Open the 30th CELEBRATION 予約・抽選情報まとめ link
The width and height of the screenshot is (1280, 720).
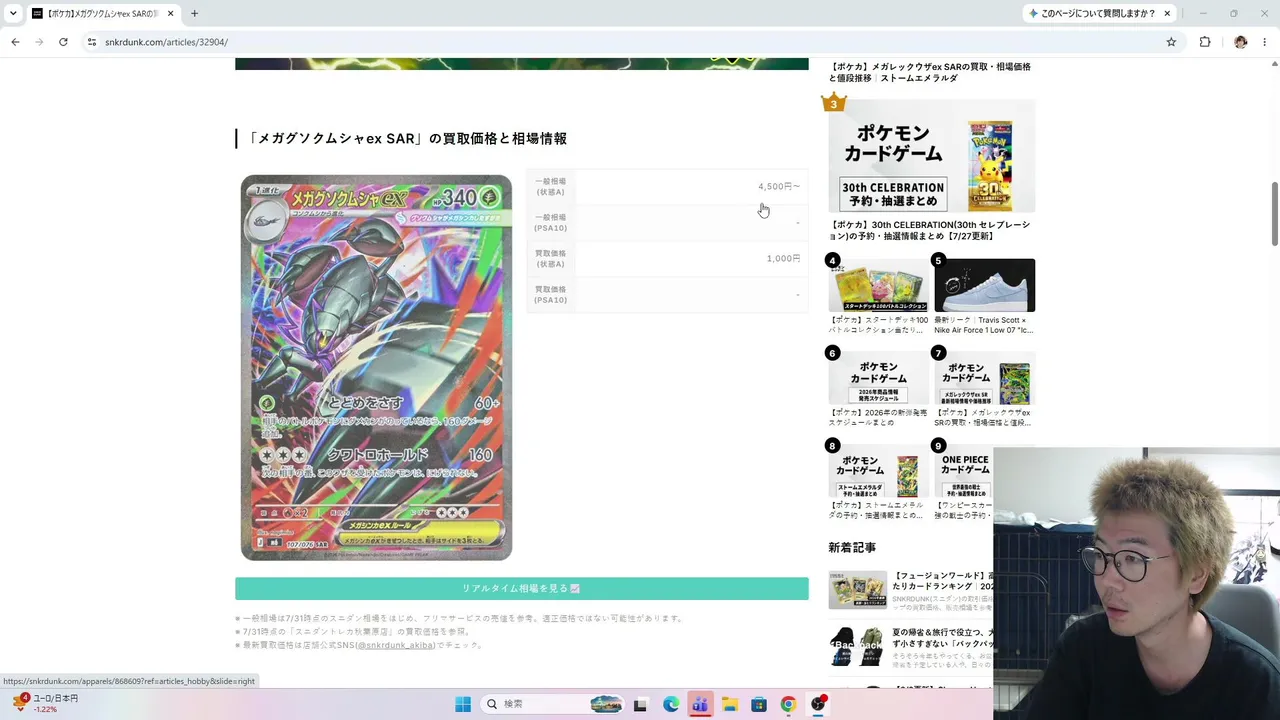pos(929,230)
